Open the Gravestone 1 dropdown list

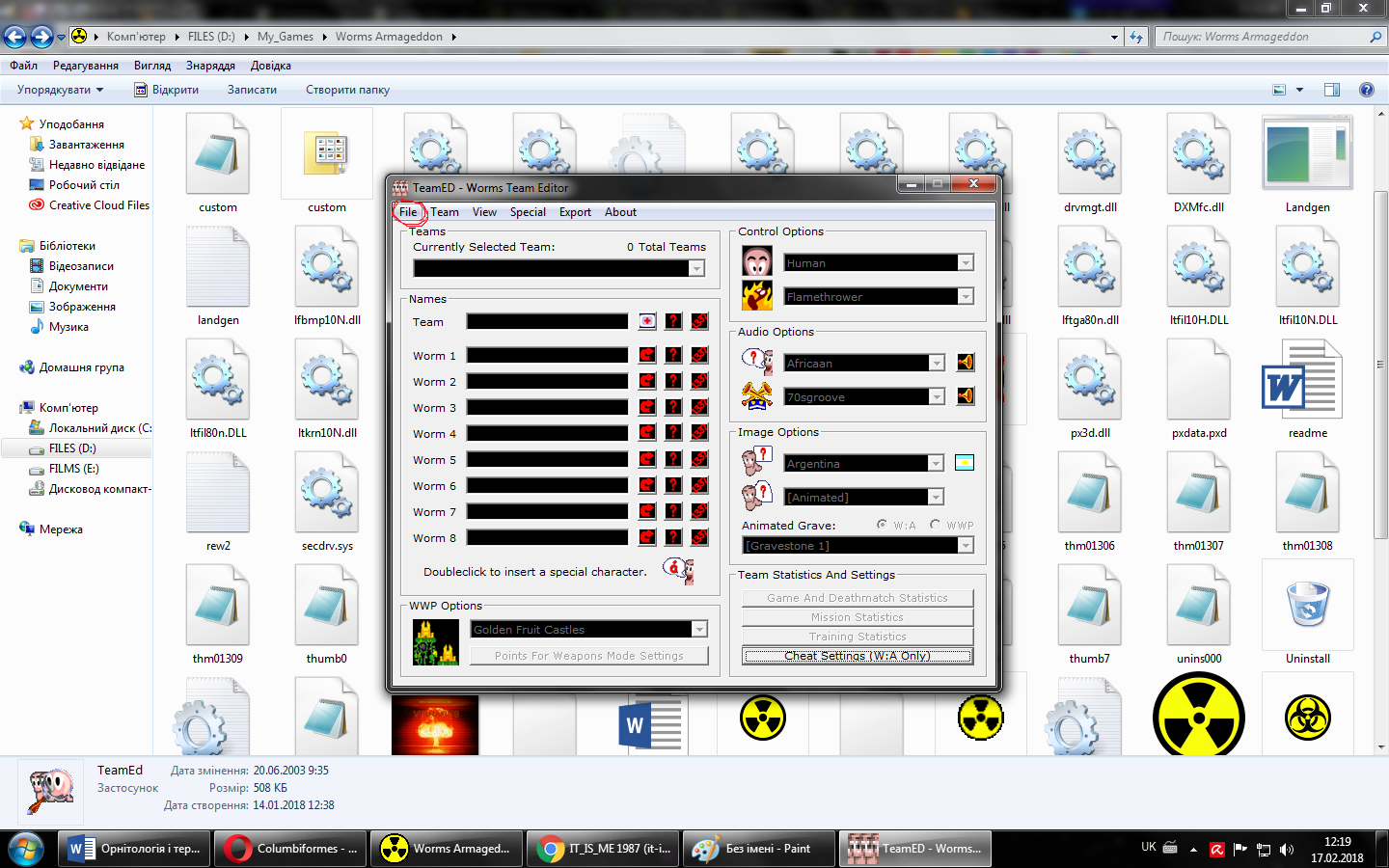click(965, 546)
